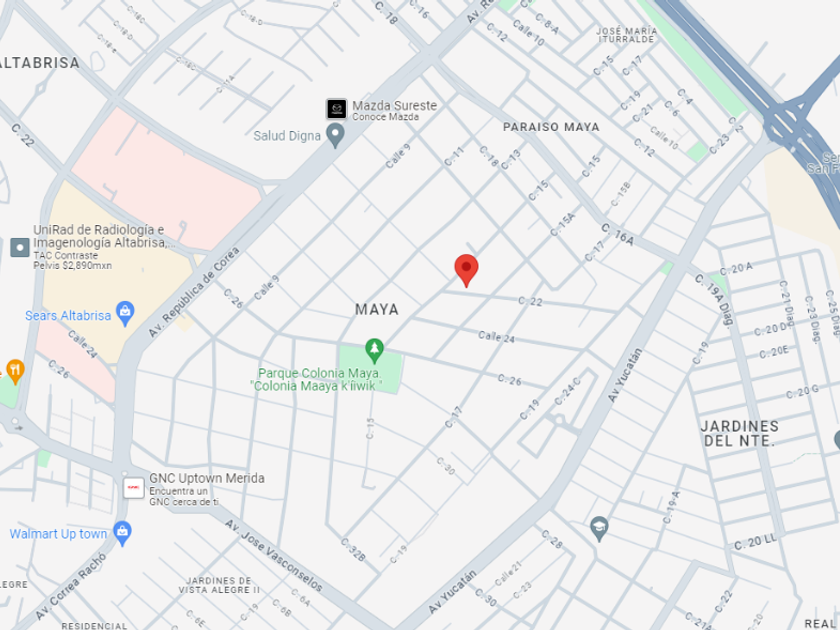Click the red location pin marker
Screen dimensions: 840x630
466,270
